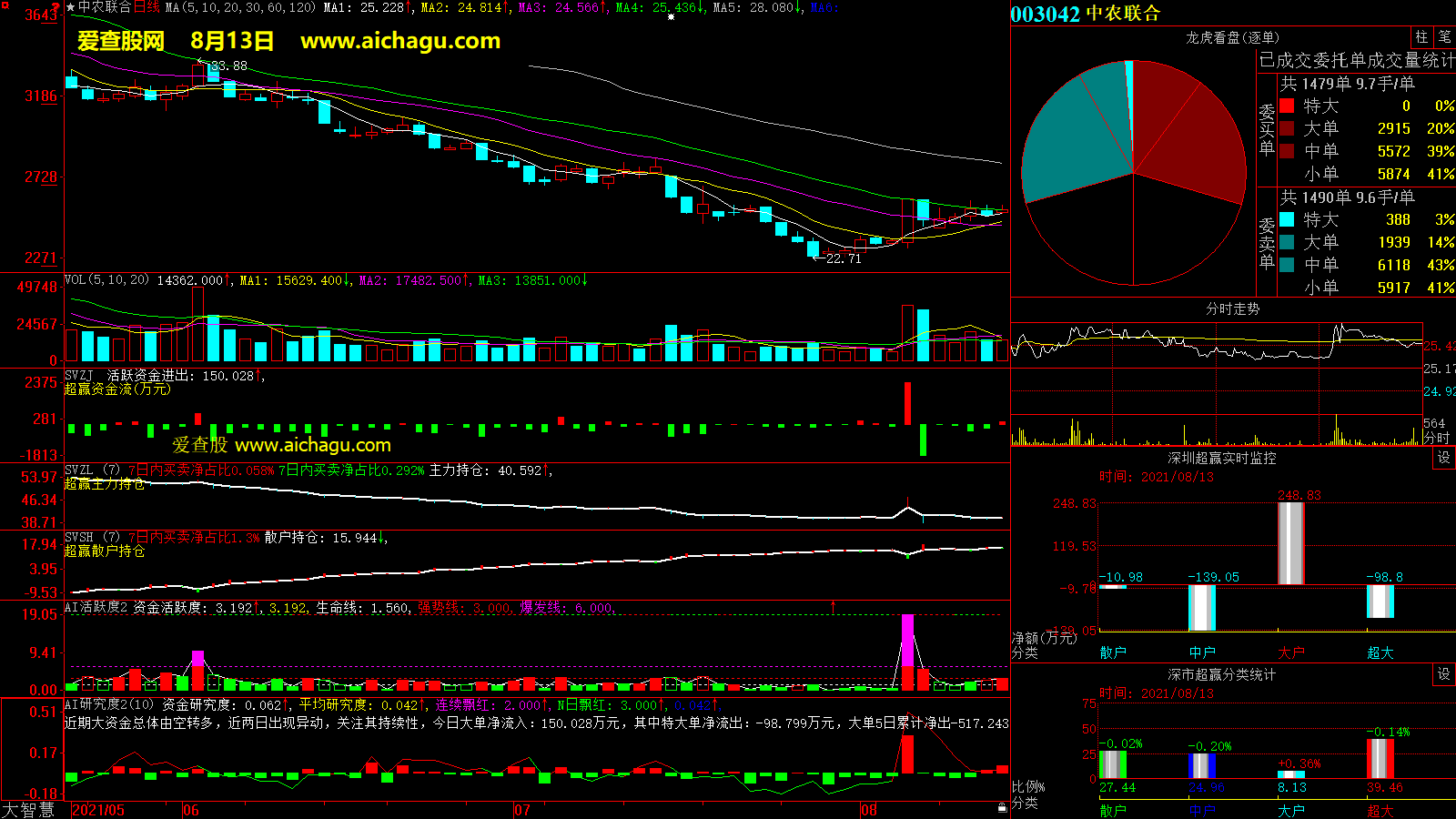Click the red up-arrow marker in AI活跃度 panel
This screenshot has width=1456, height=819.
tap(833, 605)
